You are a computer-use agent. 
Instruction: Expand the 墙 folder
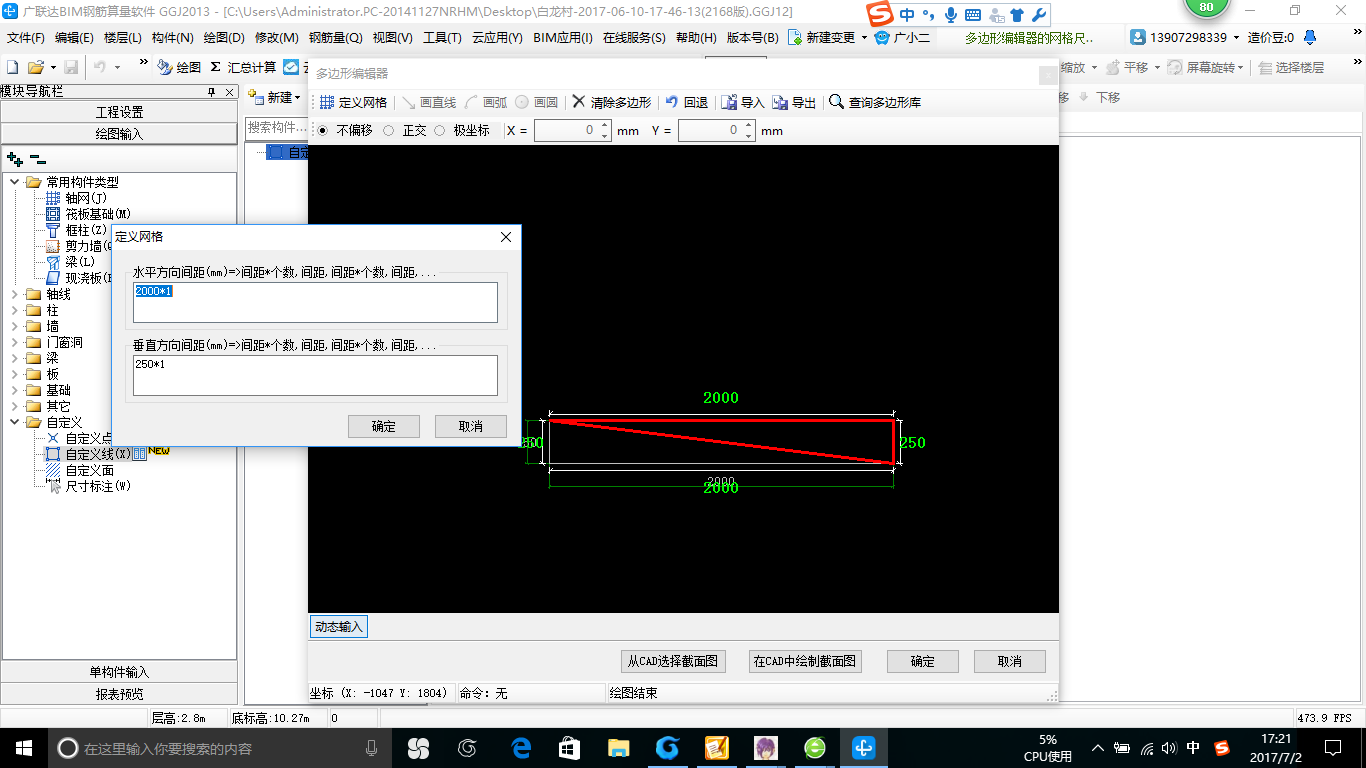tap(15, 326)
